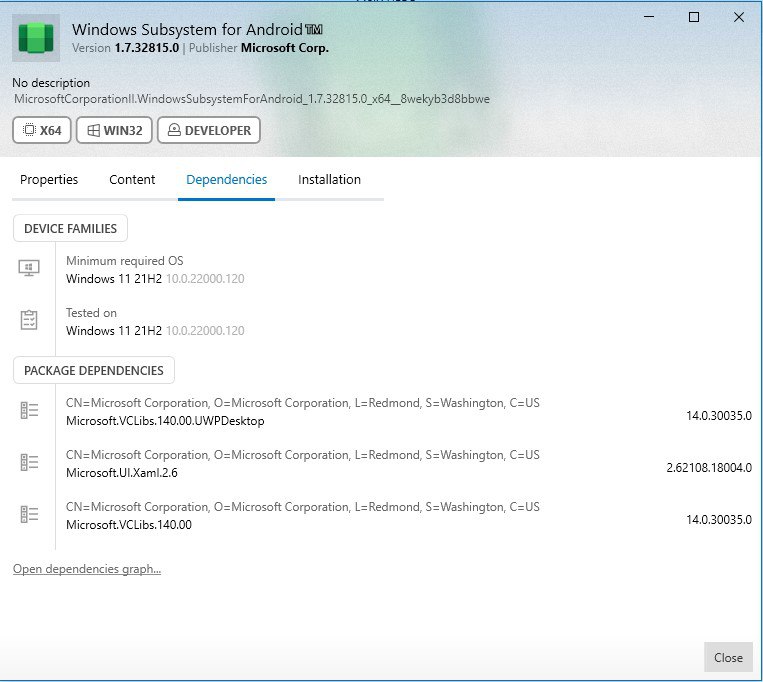
Task: Click the No description text
Action: [51, 83]
